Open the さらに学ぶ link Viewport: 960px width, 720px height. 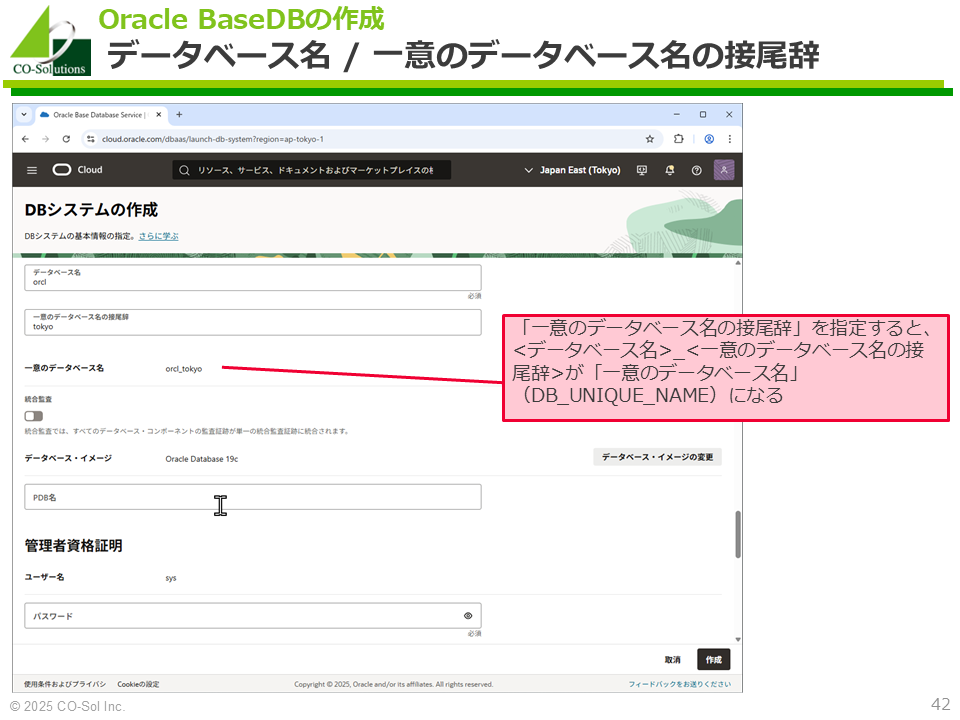click(x=159, y=236)
